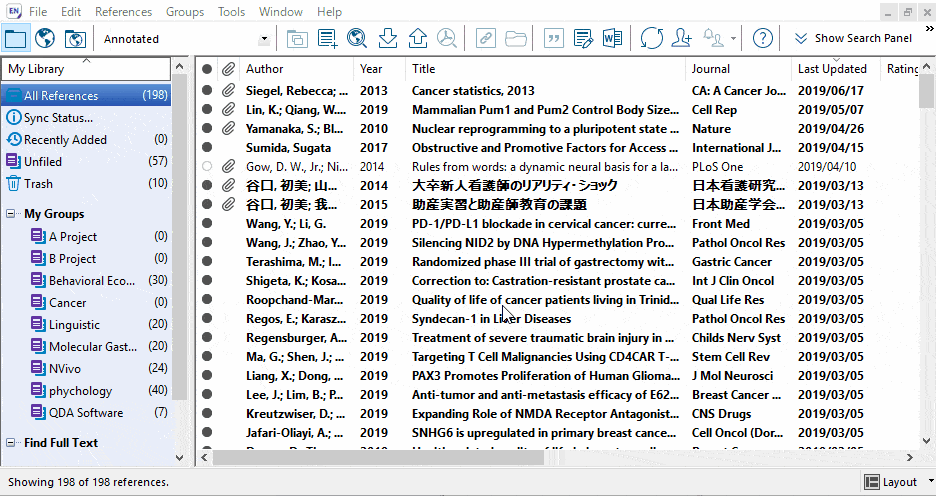Click the Format Bibliography icon
This screenshot has width=936, height=496.
[583, 39]
